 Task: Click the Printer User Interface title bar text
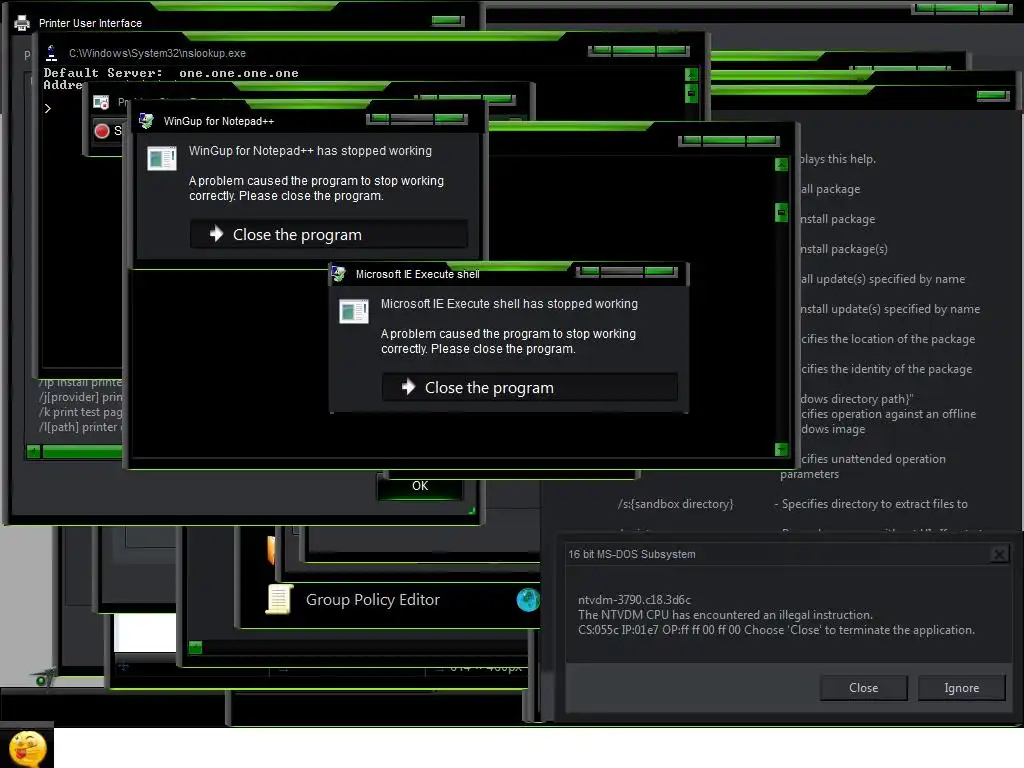coord(90,23)
